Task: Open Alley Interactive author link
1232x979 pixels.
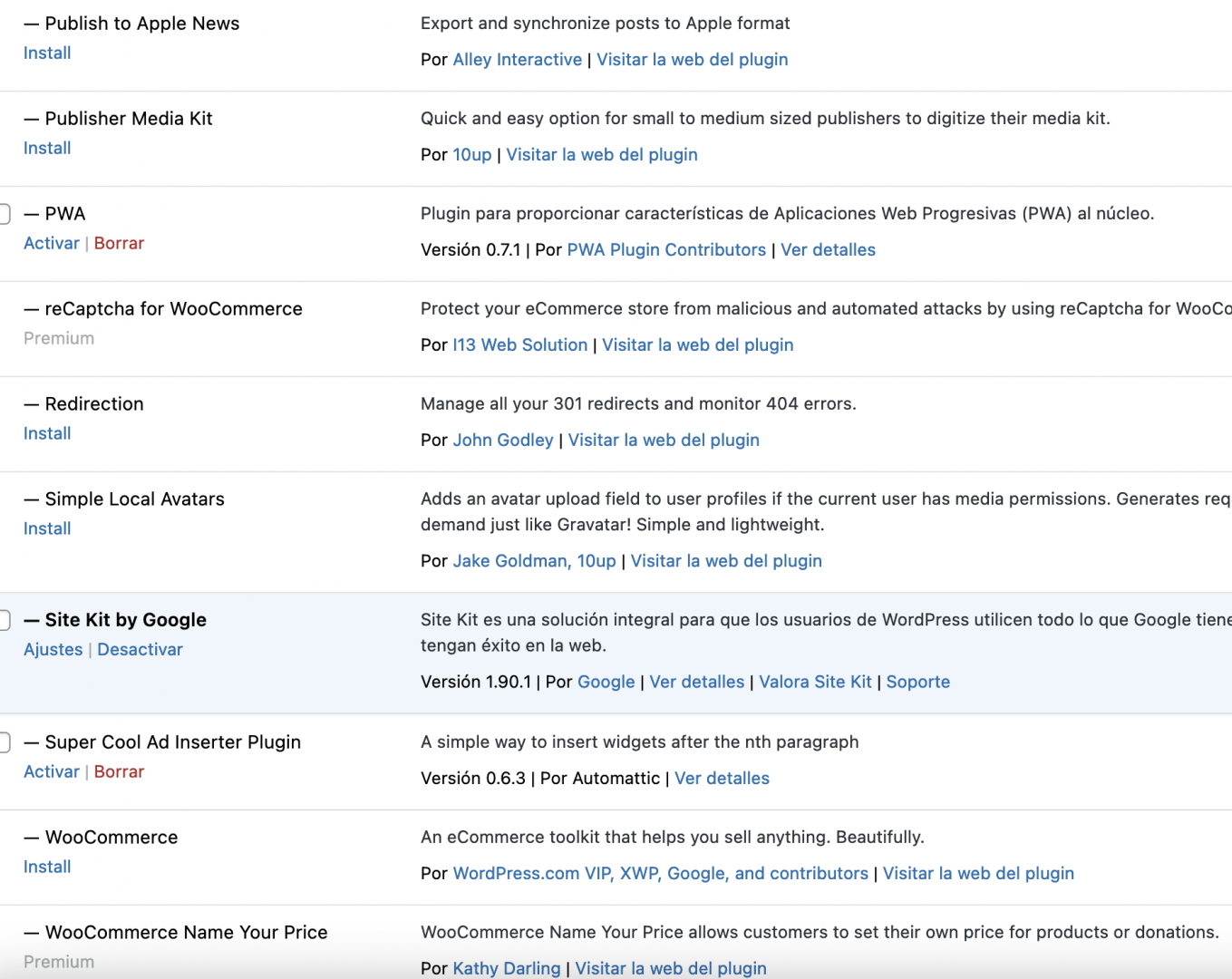Action: pyautogui.click(x=518, y=59)
